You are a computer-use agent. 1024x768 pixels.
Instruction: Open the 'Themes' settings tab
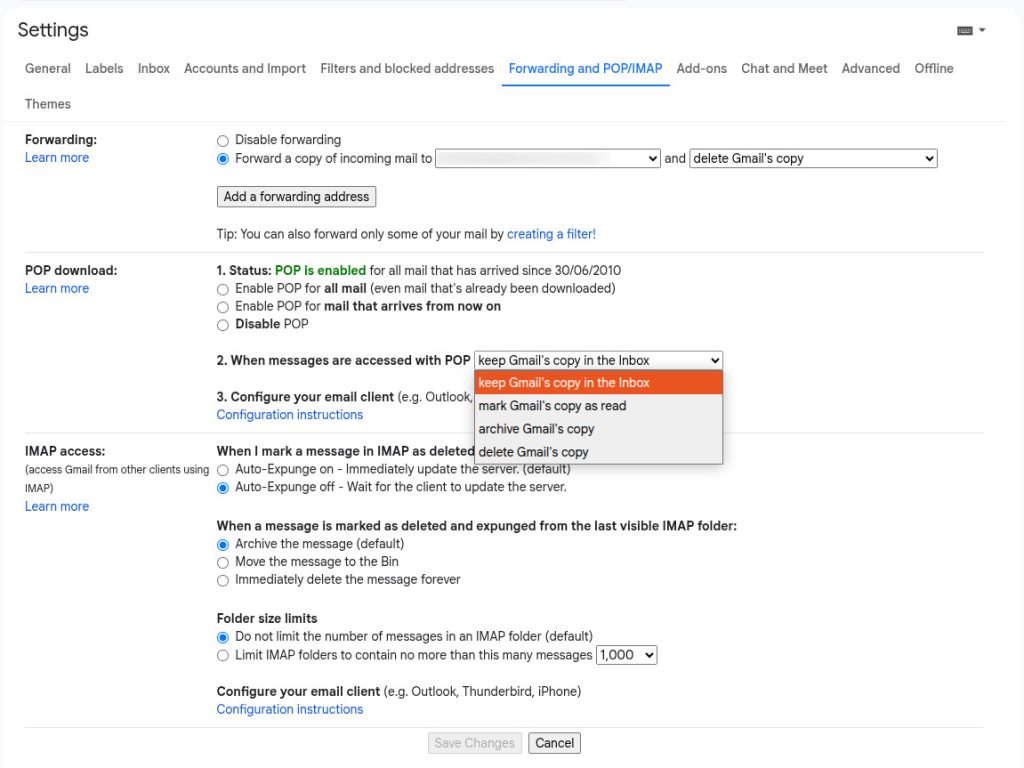[x=47, y=104]
